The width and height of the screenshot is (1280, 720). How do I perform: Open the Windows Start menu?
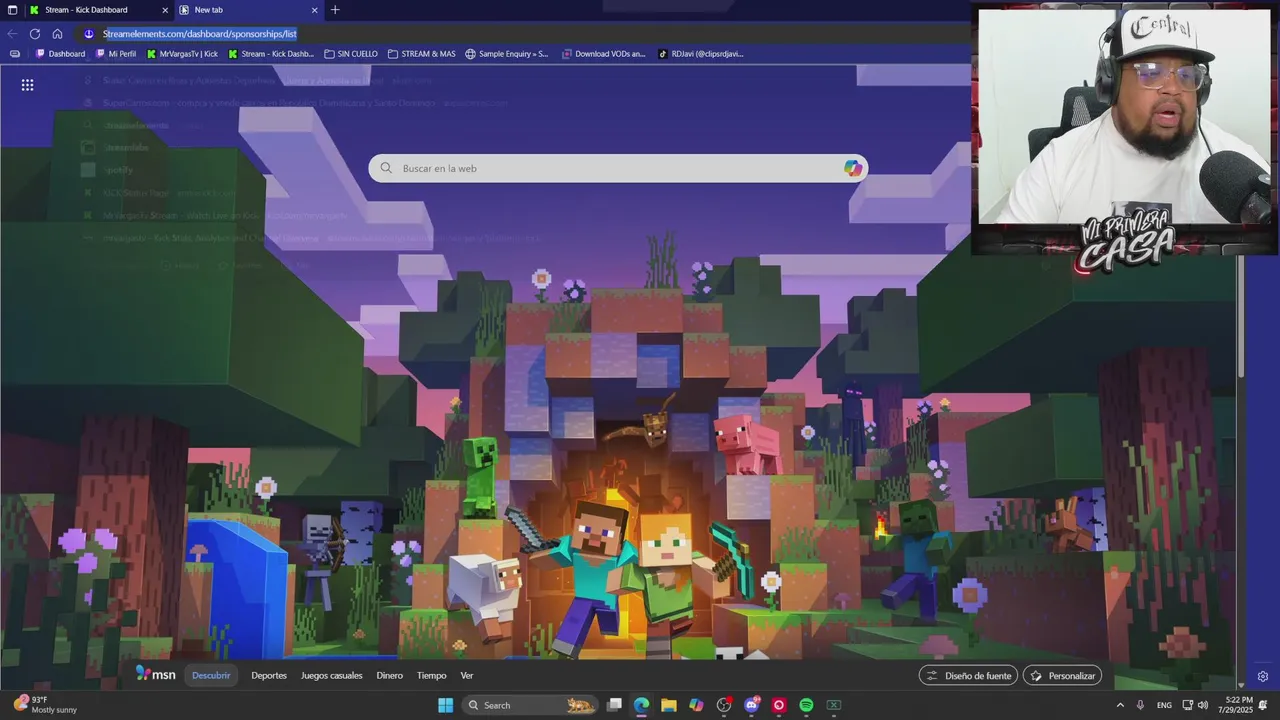point(445,705)
